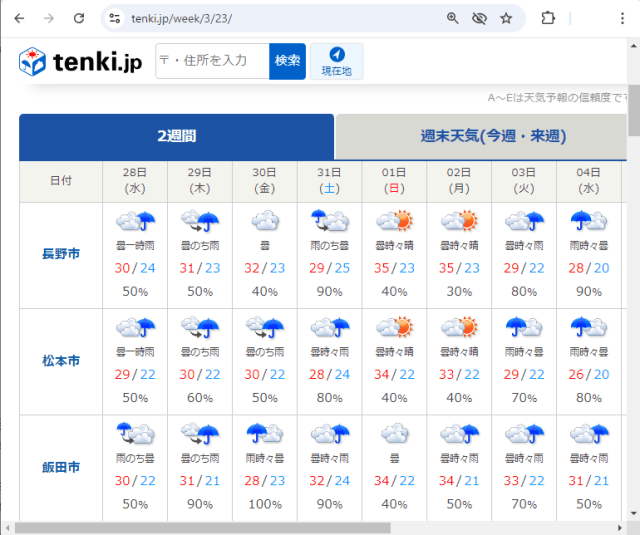Reload the tenki.jp page
The width and height of the screenshot is (640, 535).
click(x=79, y=18)
